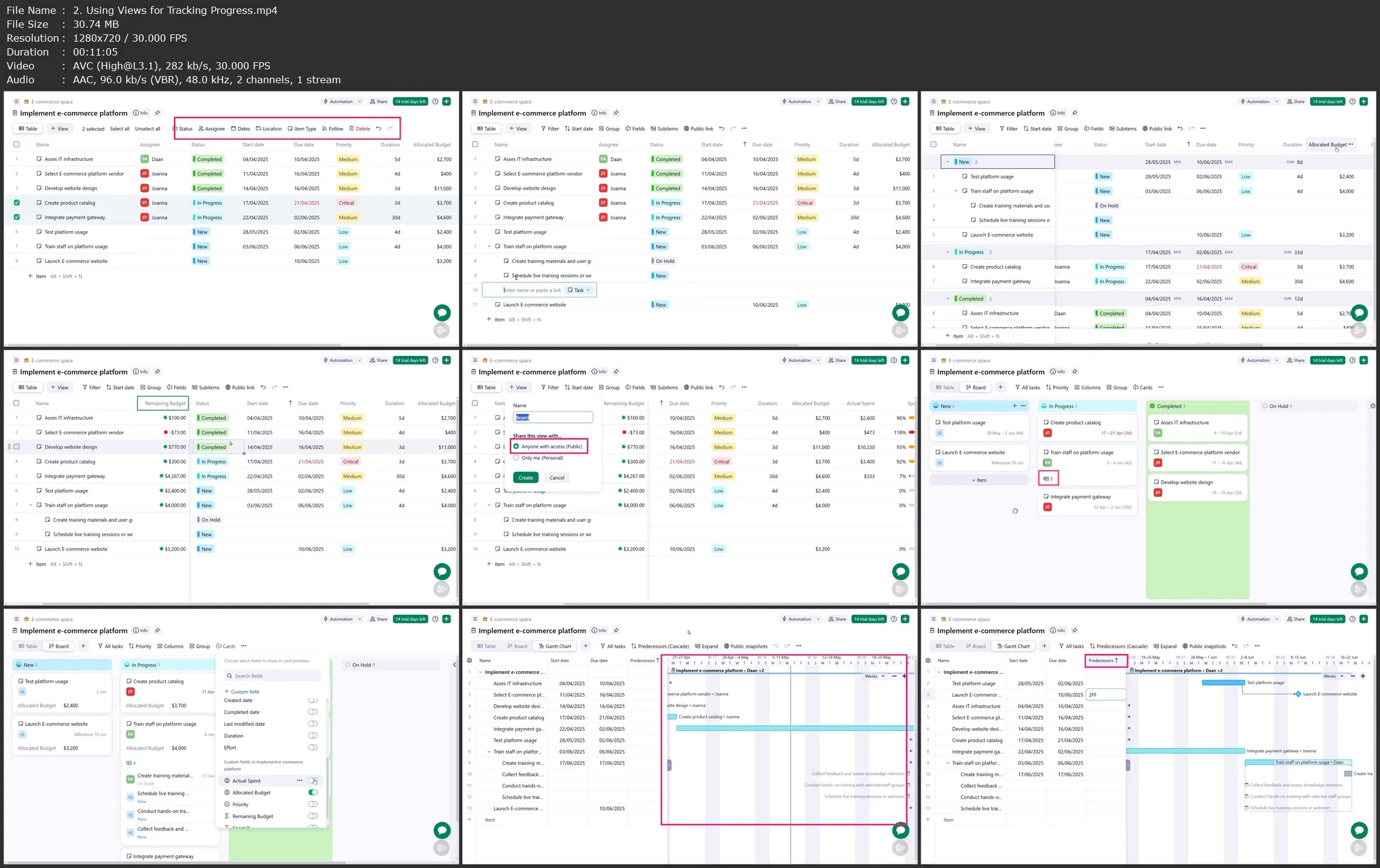Open three-dots menu in Board's New 2 column header
This screenshot has width=1380, height=868.
point(1023,406)
